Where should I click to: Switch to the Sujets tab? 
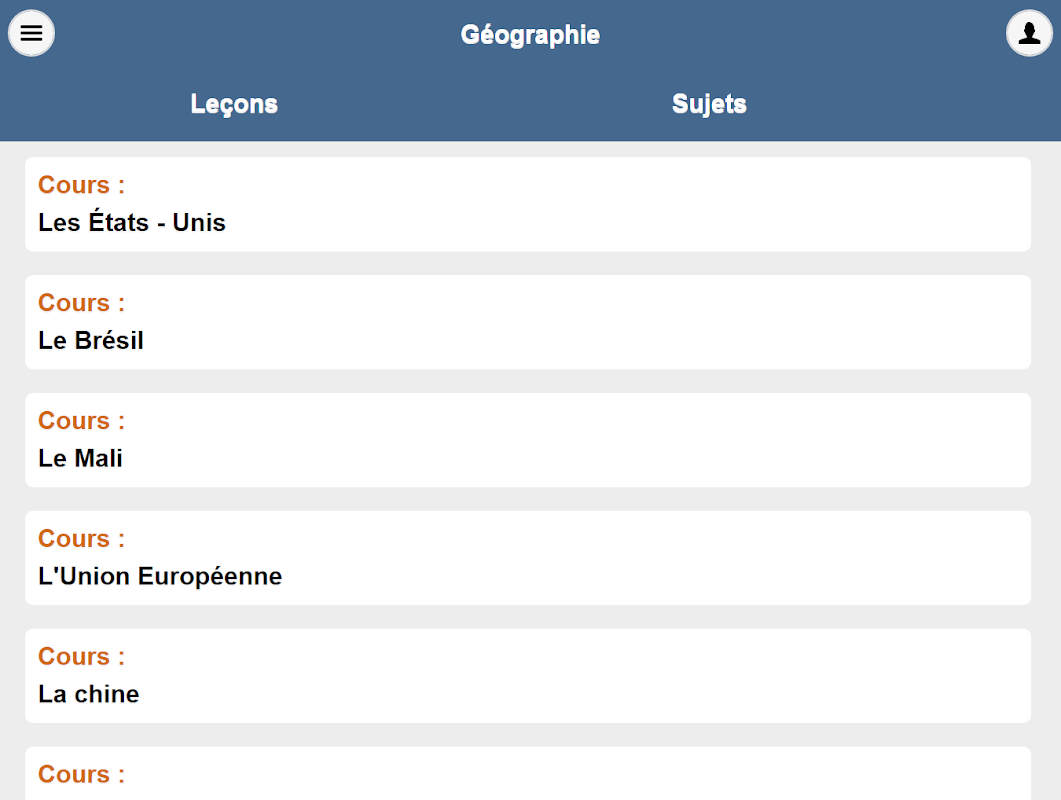click(x=709, y=104)
